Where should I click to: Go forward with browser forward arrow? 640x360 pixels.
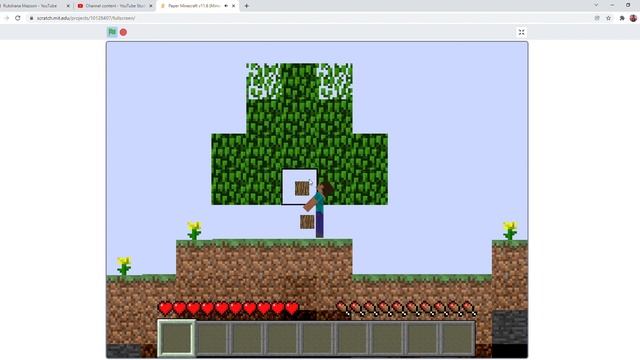7,18
